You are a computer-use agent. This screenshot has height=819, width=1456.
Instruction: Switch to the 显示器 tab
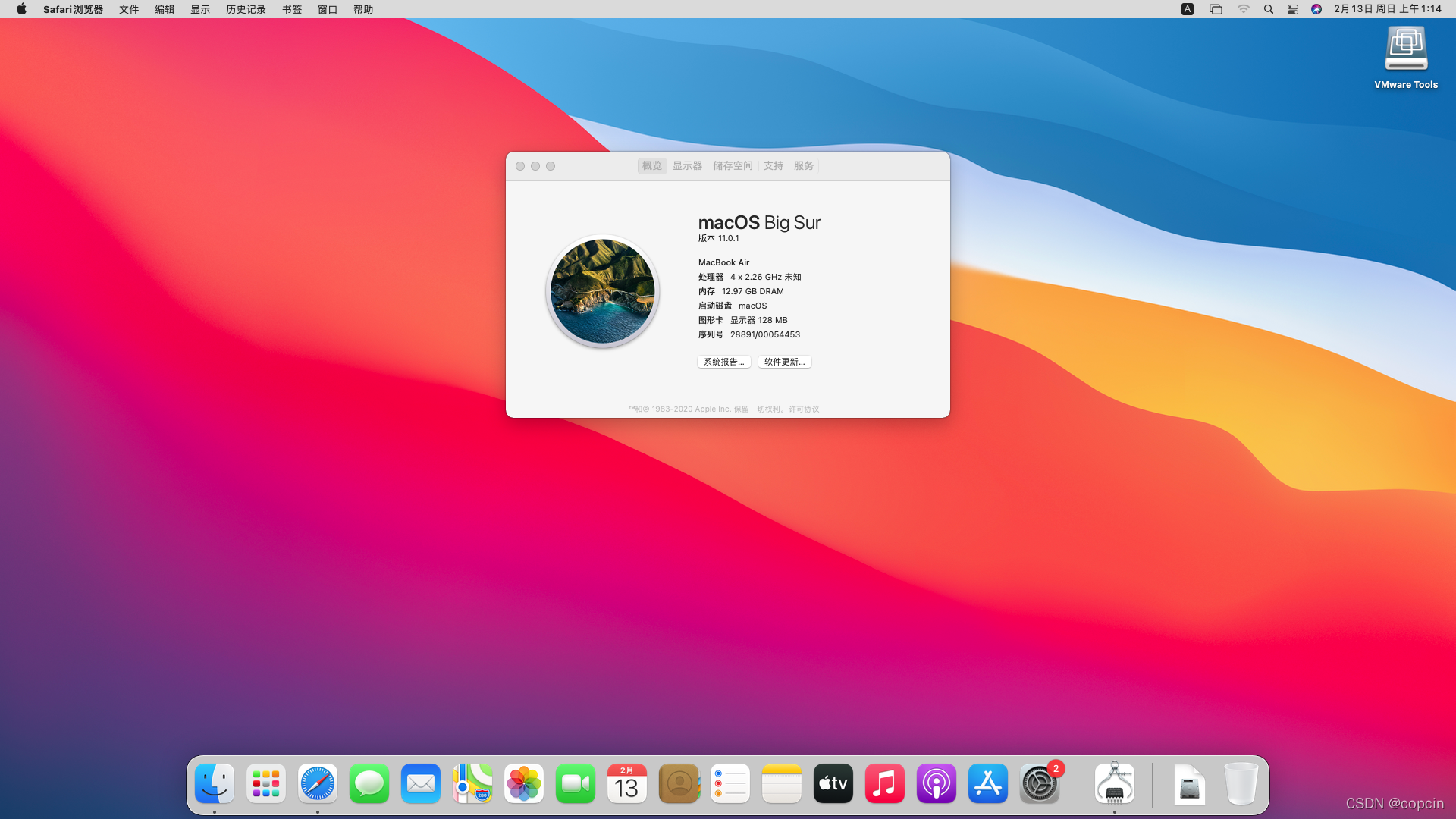point(687,165)
